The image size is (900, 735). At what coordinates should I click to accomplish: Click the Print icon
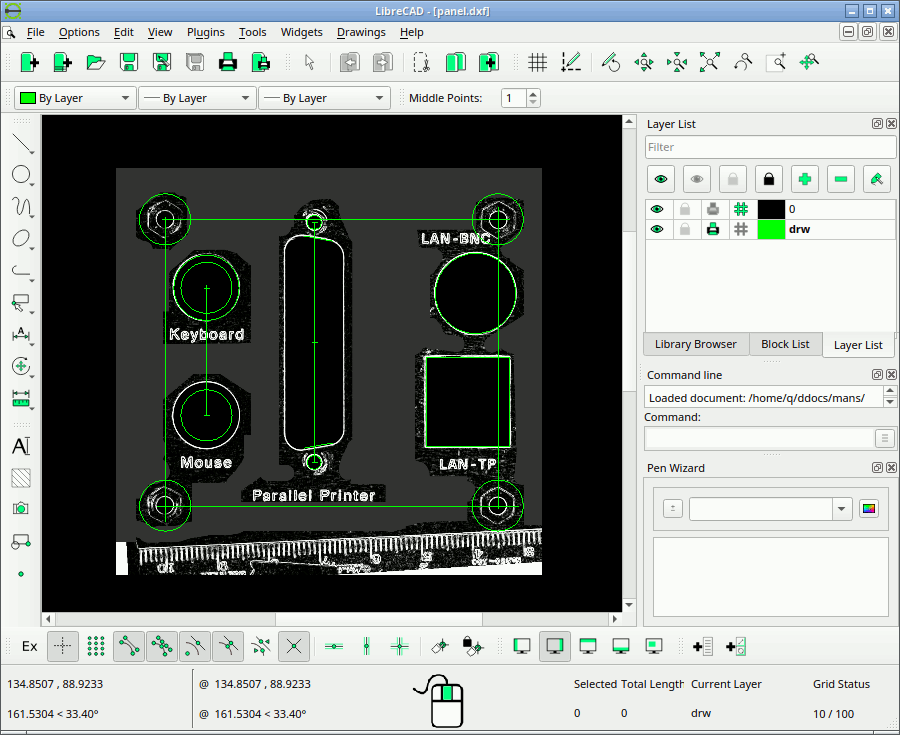[228, 62]
